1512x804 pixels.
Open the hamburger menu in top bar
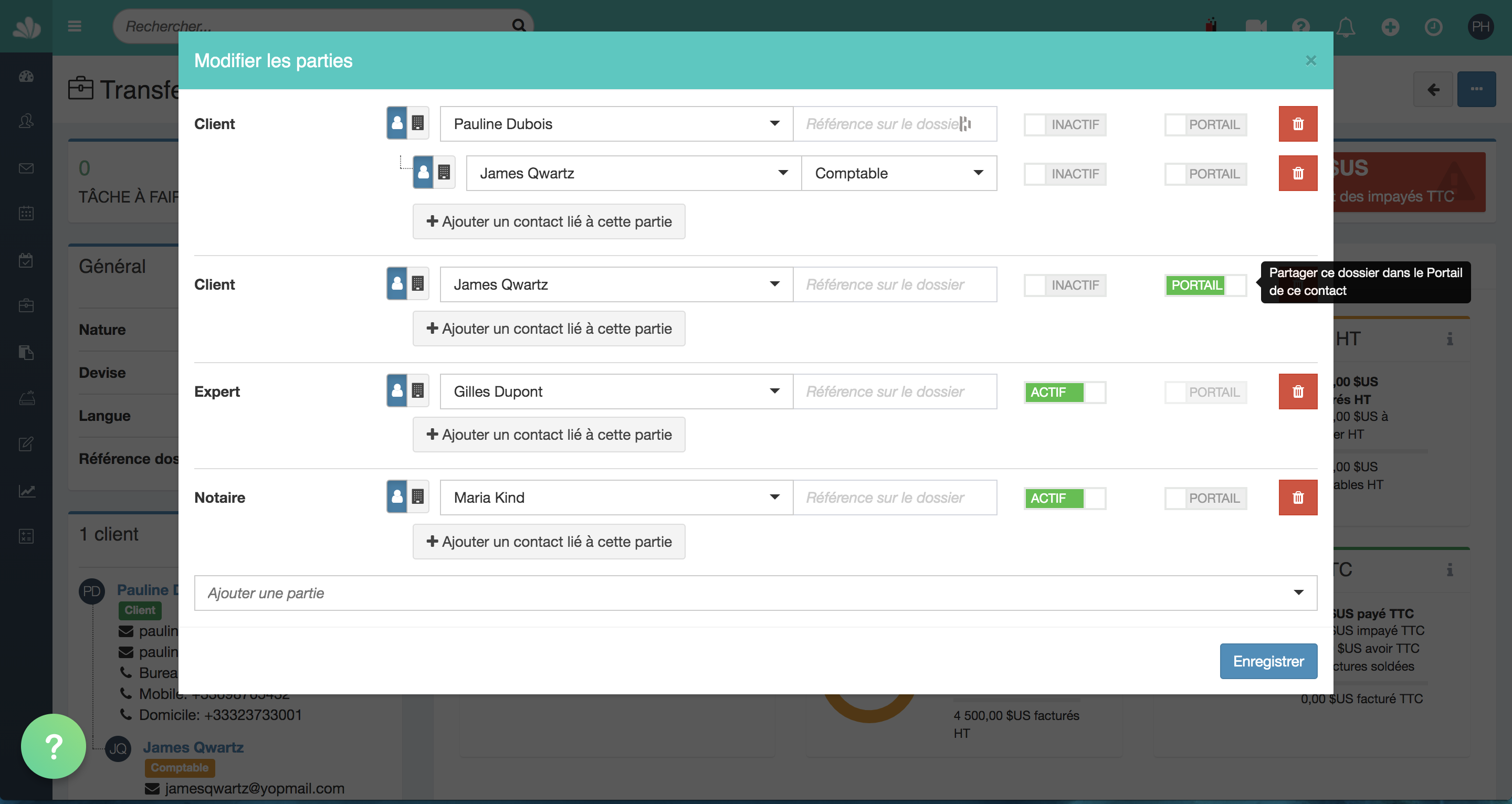[x=75, y=26]
